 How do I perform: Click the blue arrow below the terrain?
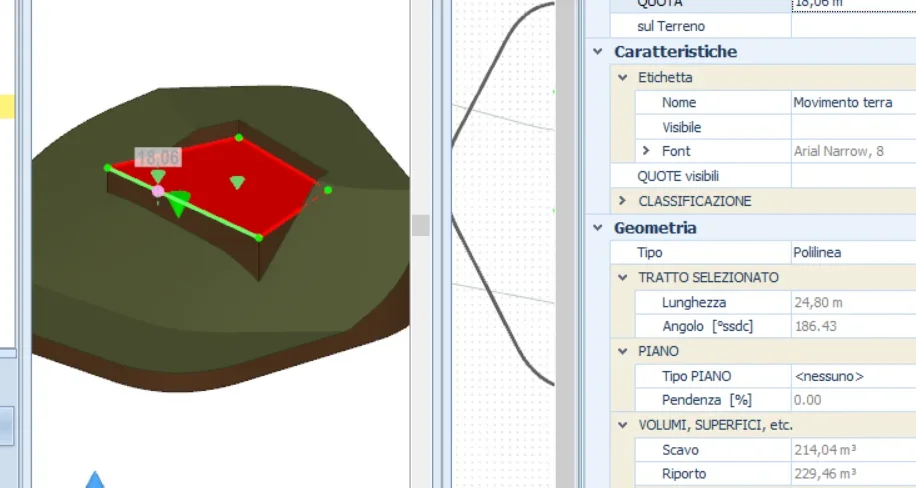coord(95,480)
